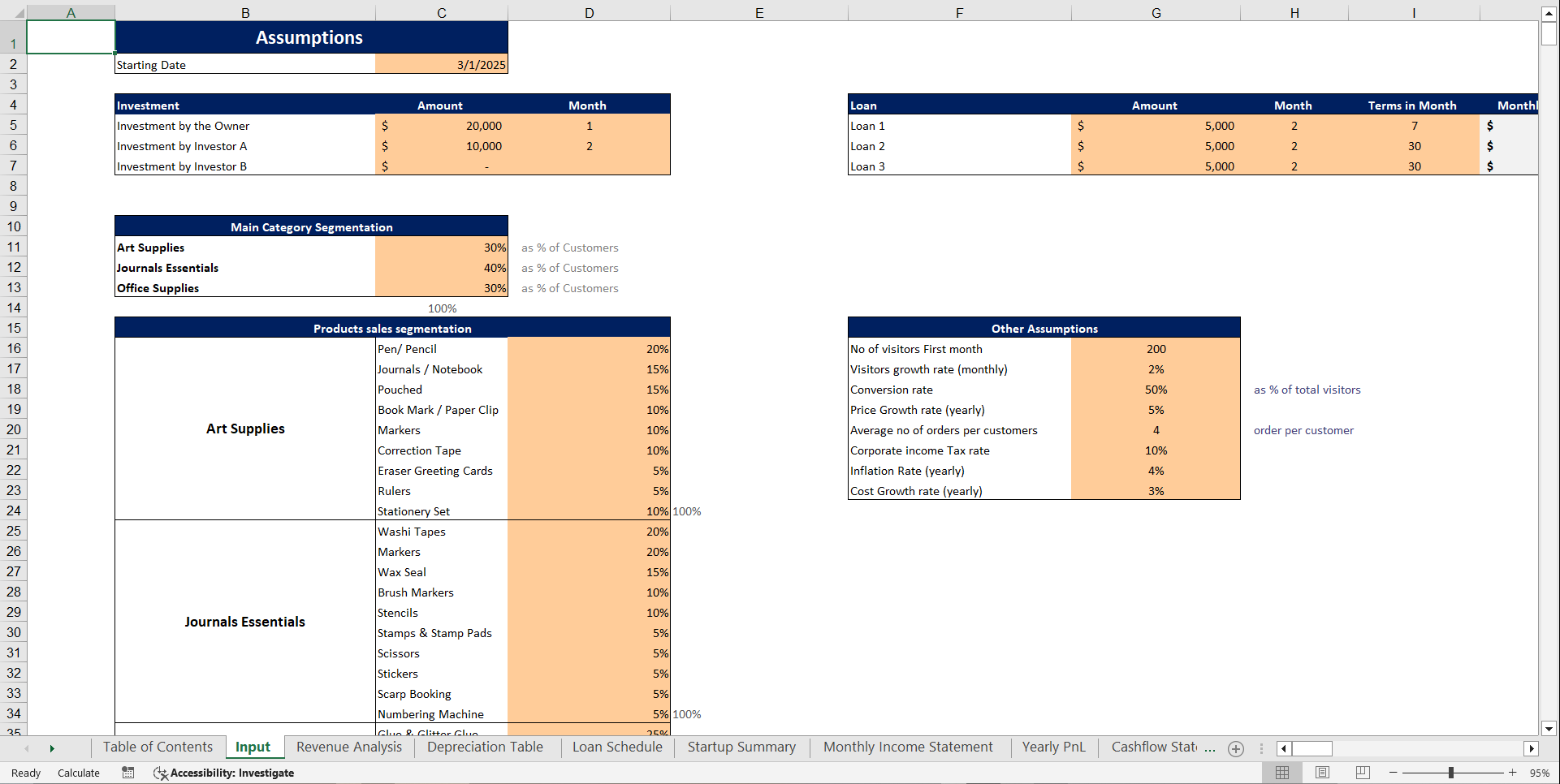Switch to the Monthly Income Statement sheet
1560x784 pixels.
point(908,747)
